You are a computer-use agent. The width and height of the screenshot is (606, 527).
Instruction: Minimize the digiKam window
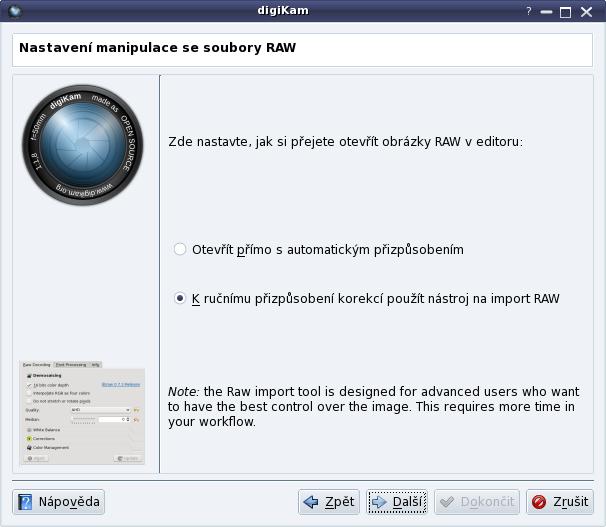click(x=546, y=12)
